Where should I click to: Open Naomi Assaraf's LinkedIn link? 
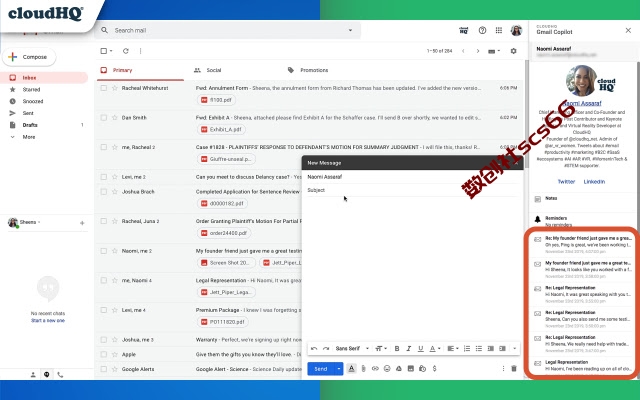(x=594, y=182)
